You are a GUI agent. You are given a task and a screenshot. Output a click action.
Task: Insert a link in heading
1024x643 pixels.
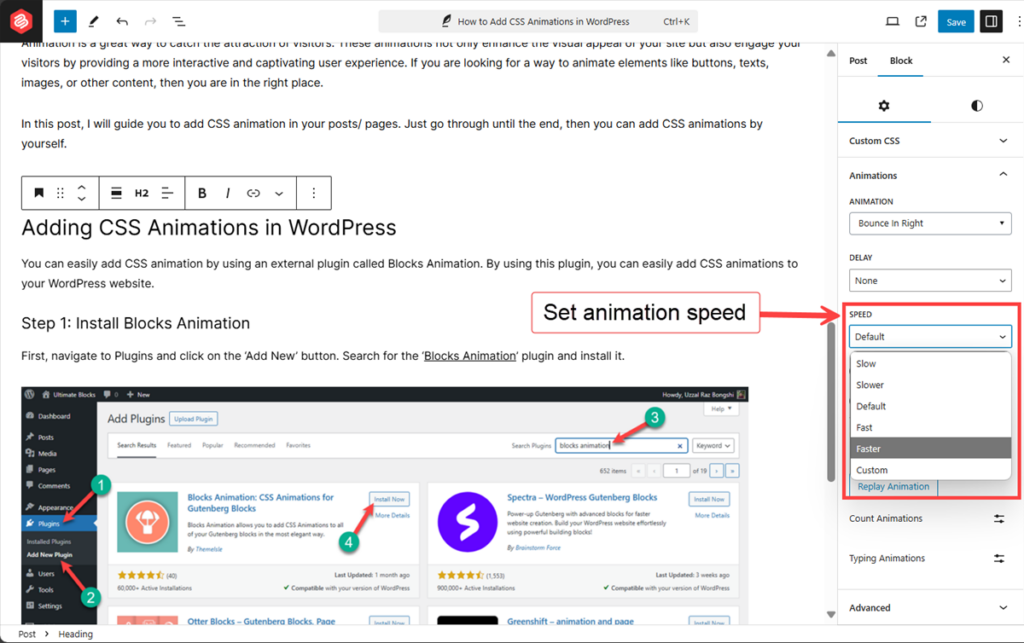[x=253, y=193]
